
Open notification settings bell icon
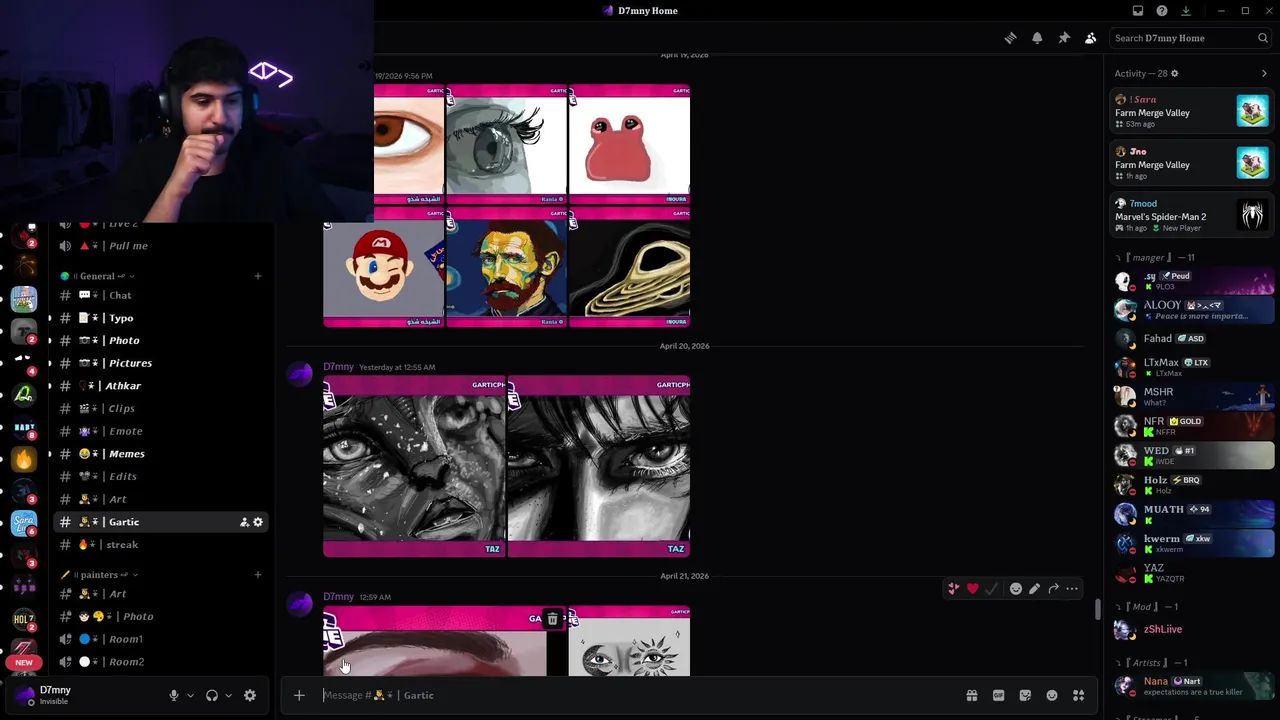point(1037,38)
